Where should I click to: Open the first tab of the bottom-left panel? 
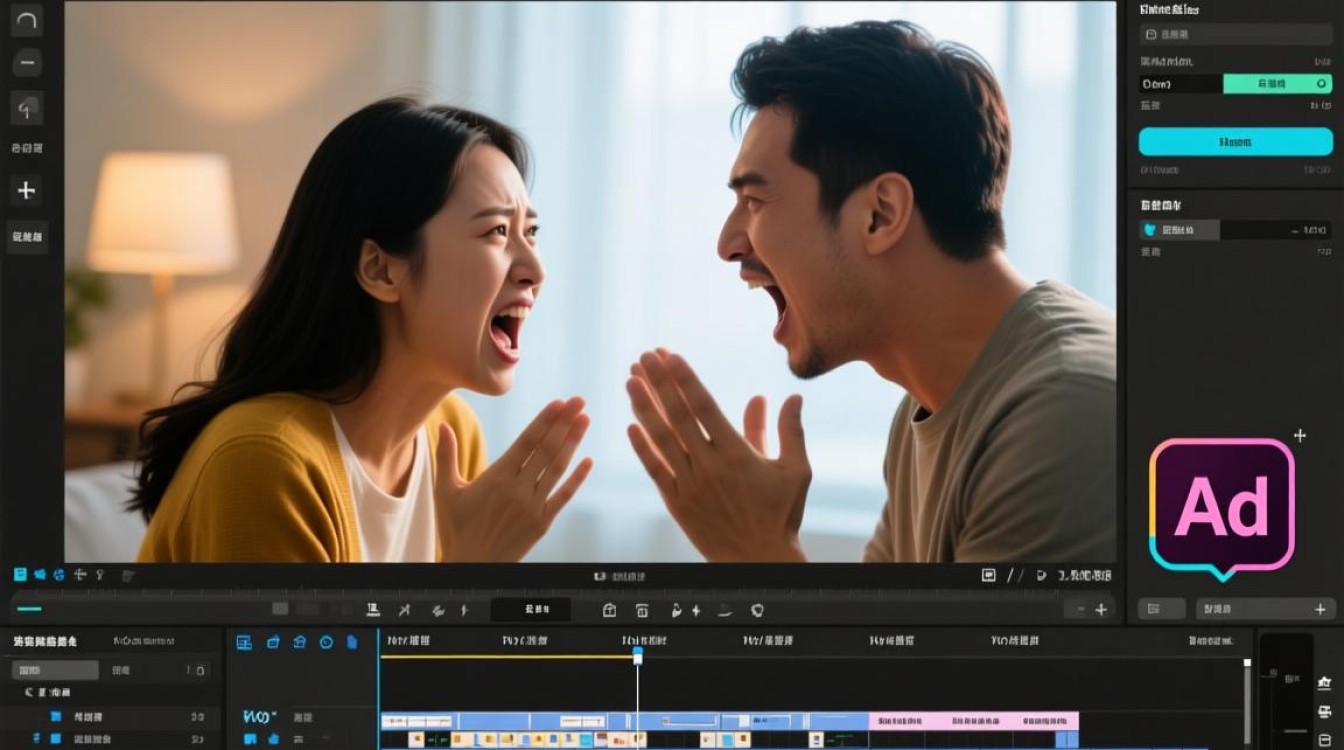[45, 641]
